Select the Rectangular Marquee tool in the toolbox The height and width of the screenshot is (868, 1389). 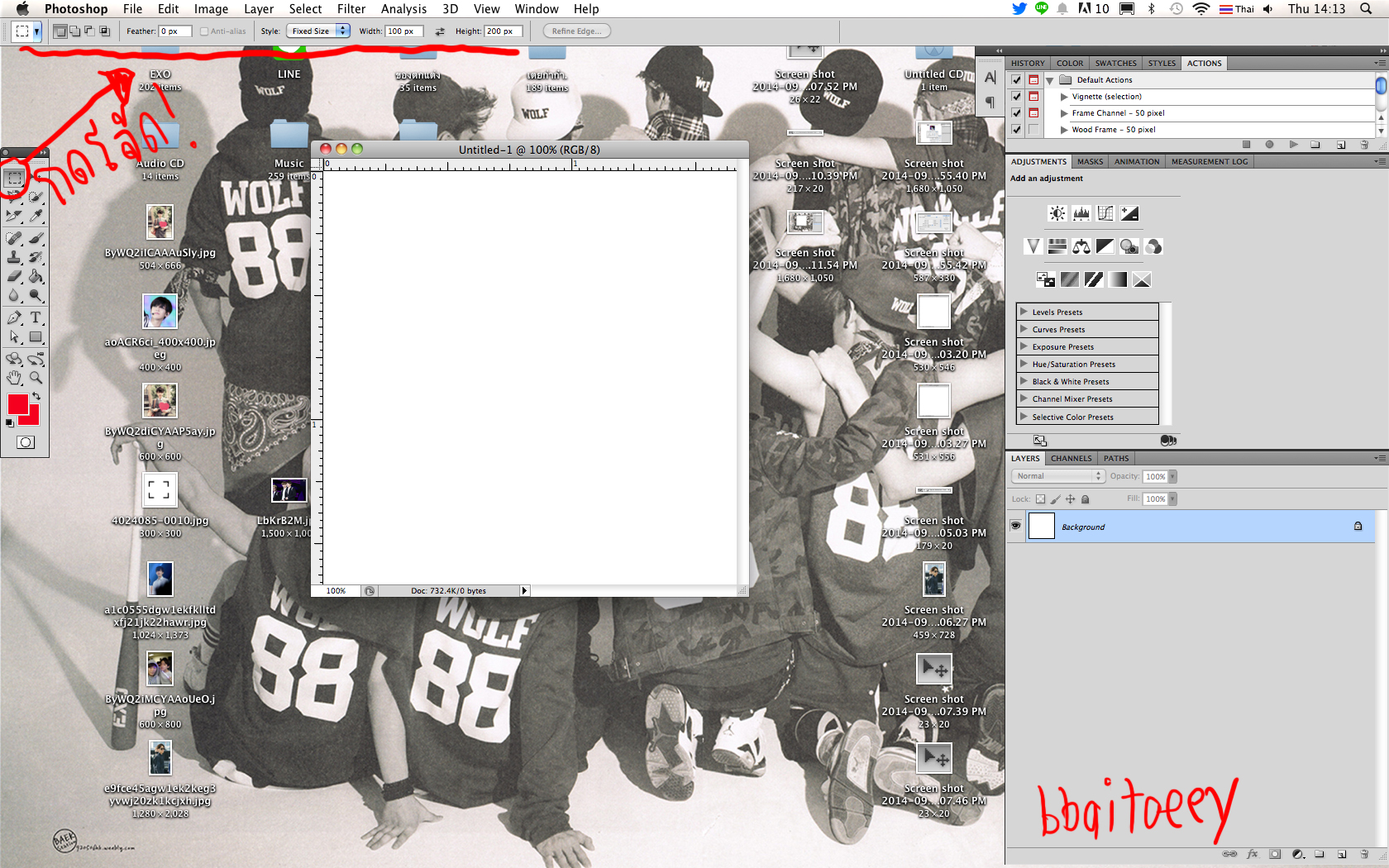[x=15, y=178]
